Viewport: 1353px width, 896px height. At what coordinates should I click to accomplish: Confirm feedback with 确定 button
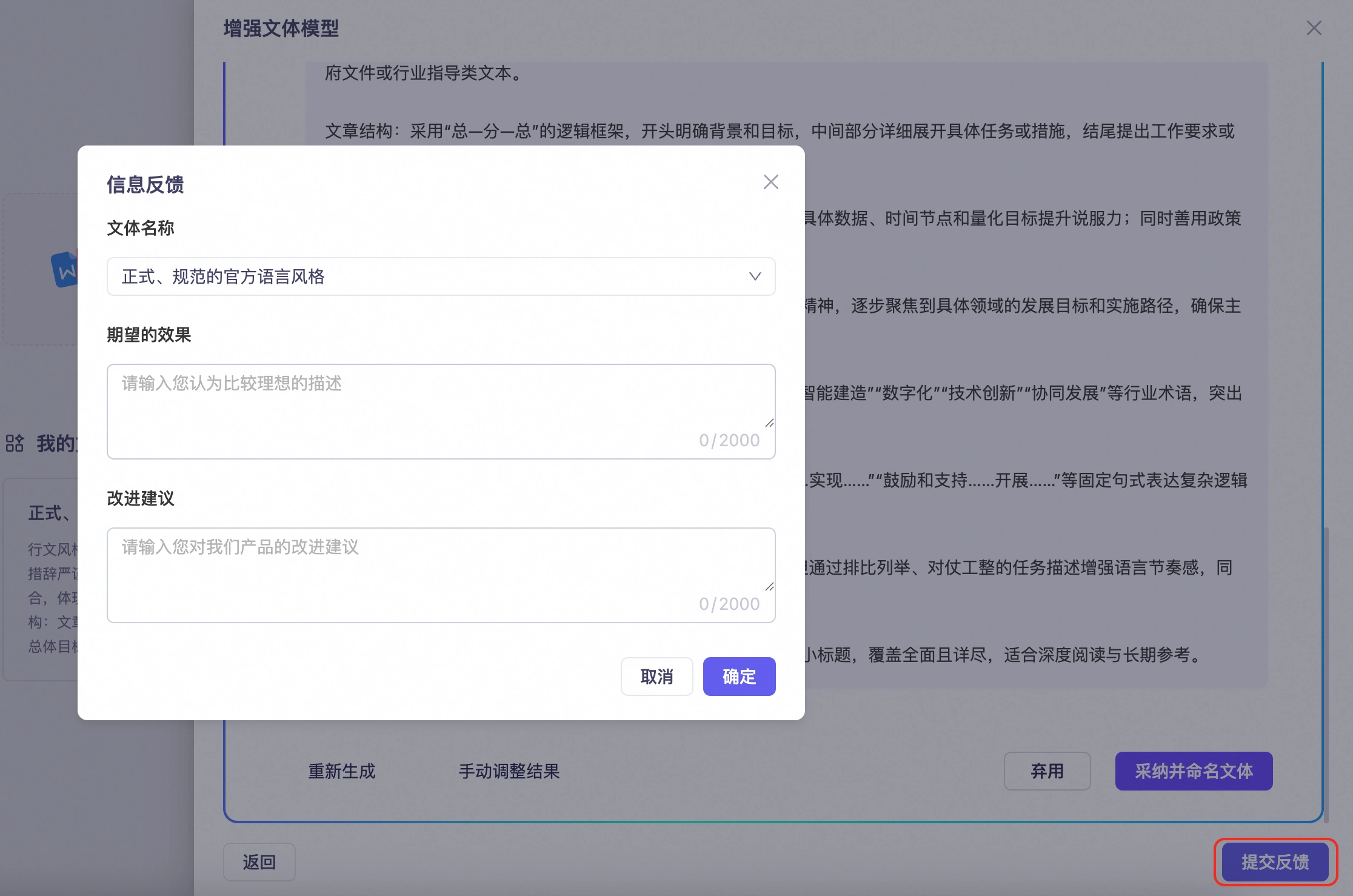pos(739,677)
